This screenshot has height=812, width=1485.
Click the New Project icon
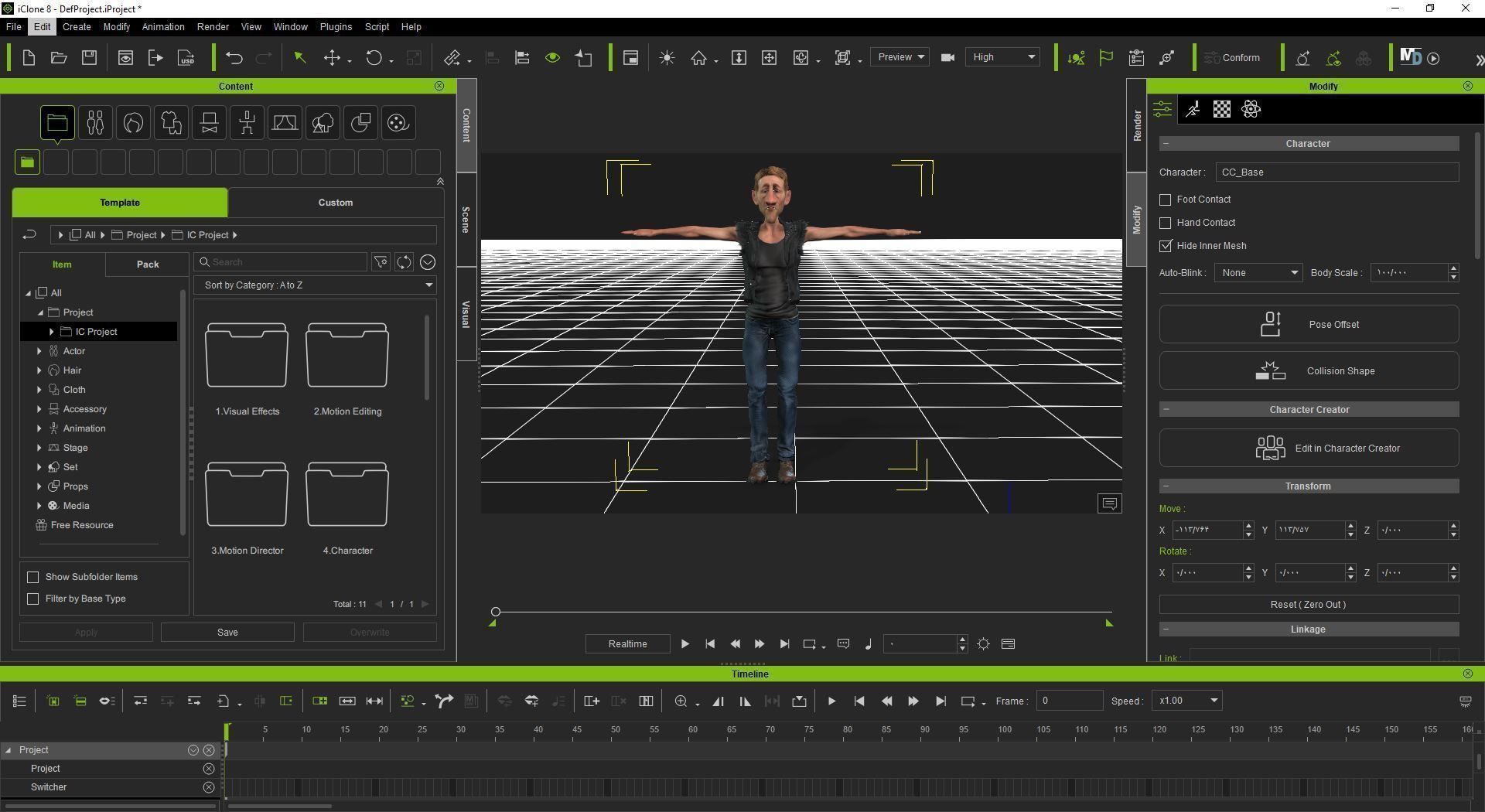pyautogui.click(x=29, y=58)
